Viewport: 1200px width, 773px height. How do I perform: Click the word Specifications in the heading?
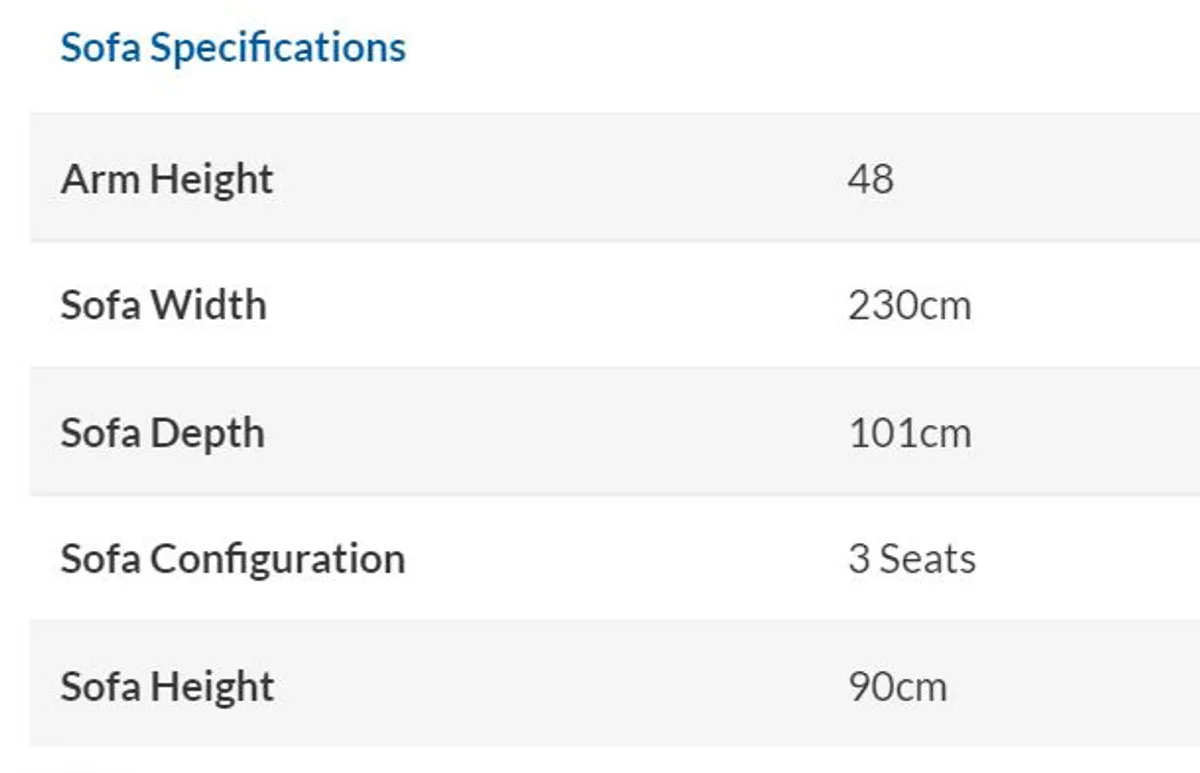[278, 49]
